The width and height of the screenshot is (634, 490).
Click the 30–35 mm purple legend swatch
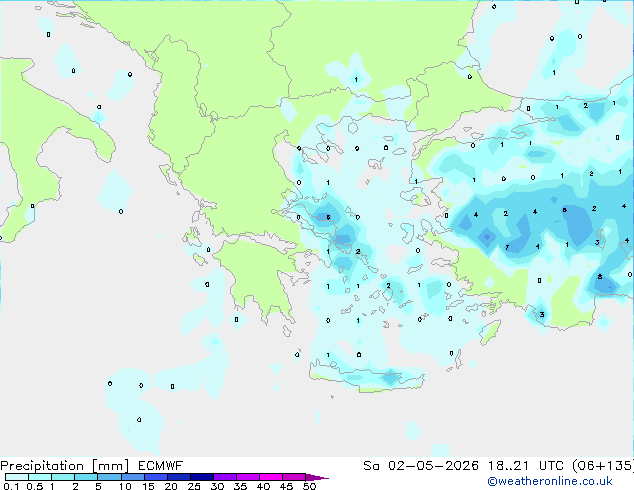click(x=224, y=477)
